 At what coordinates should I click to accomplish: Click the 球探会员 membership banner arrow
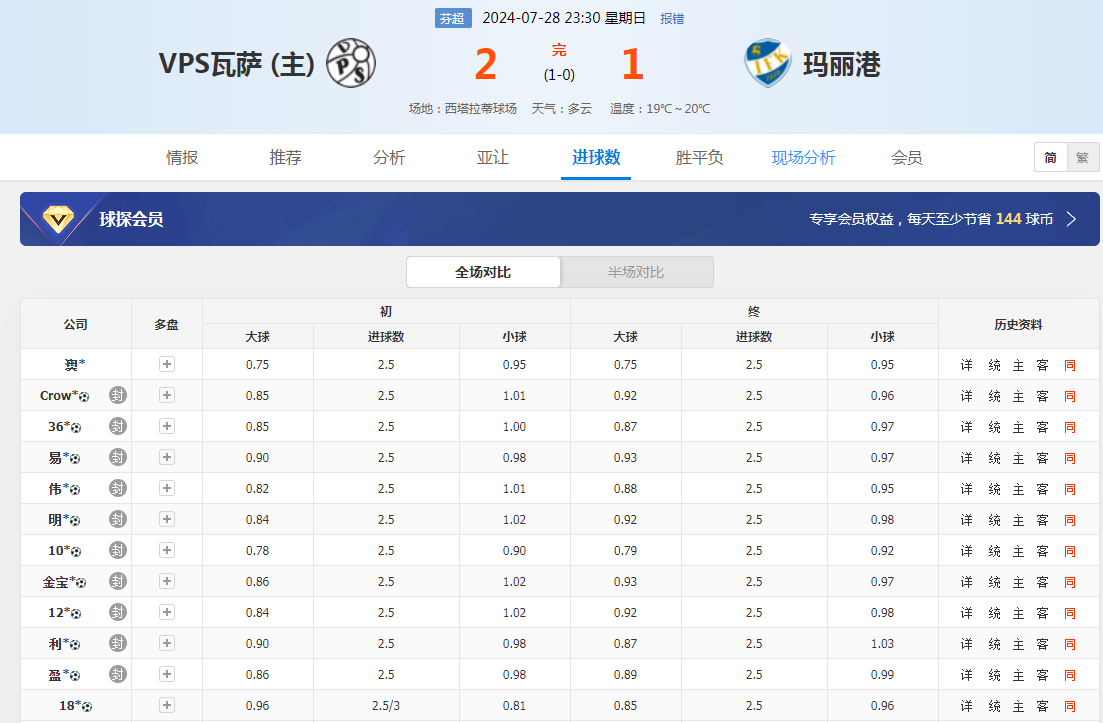[x=1071, y=219]
